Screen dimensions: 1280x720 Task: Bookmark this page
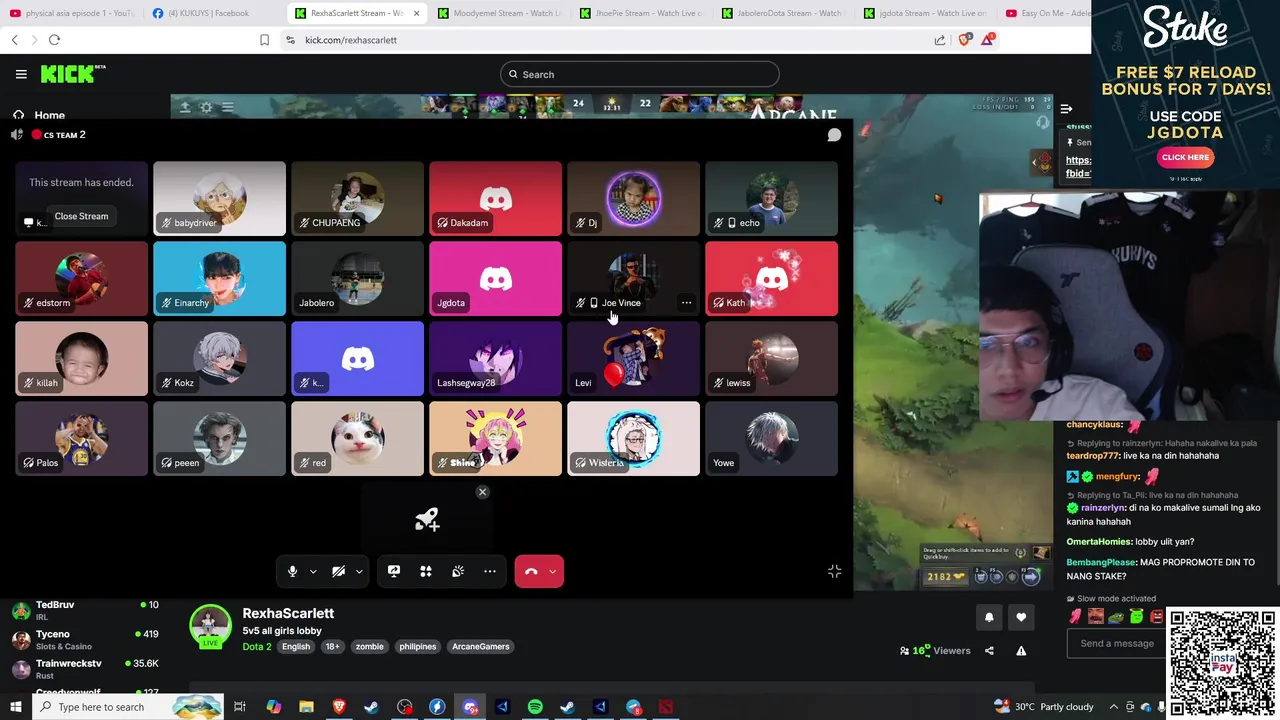(264, 40)
